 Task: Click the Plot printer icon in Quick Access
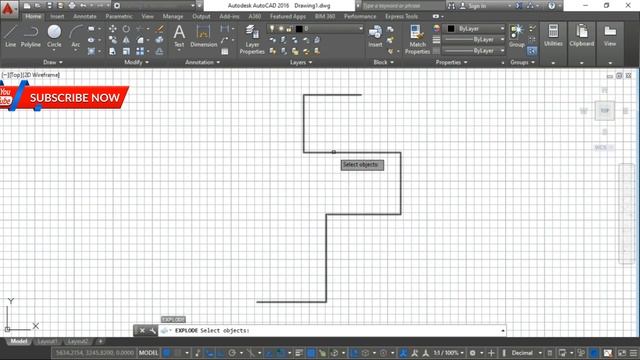tap(72, 6)
